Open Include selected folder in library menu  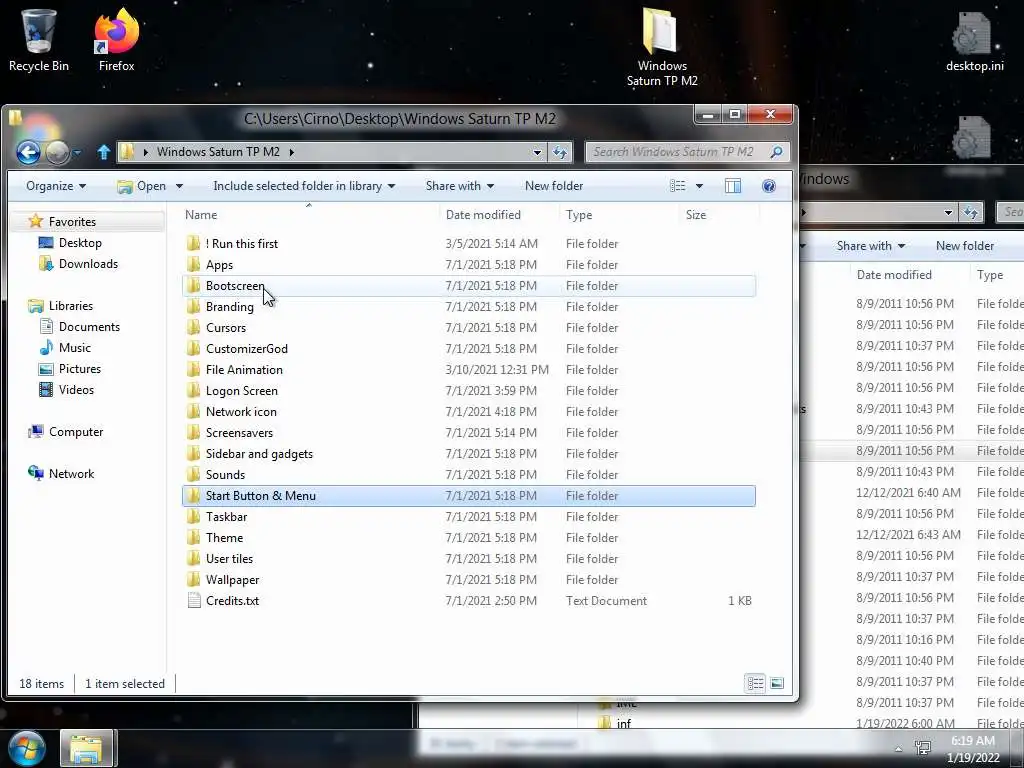(304, 186)
